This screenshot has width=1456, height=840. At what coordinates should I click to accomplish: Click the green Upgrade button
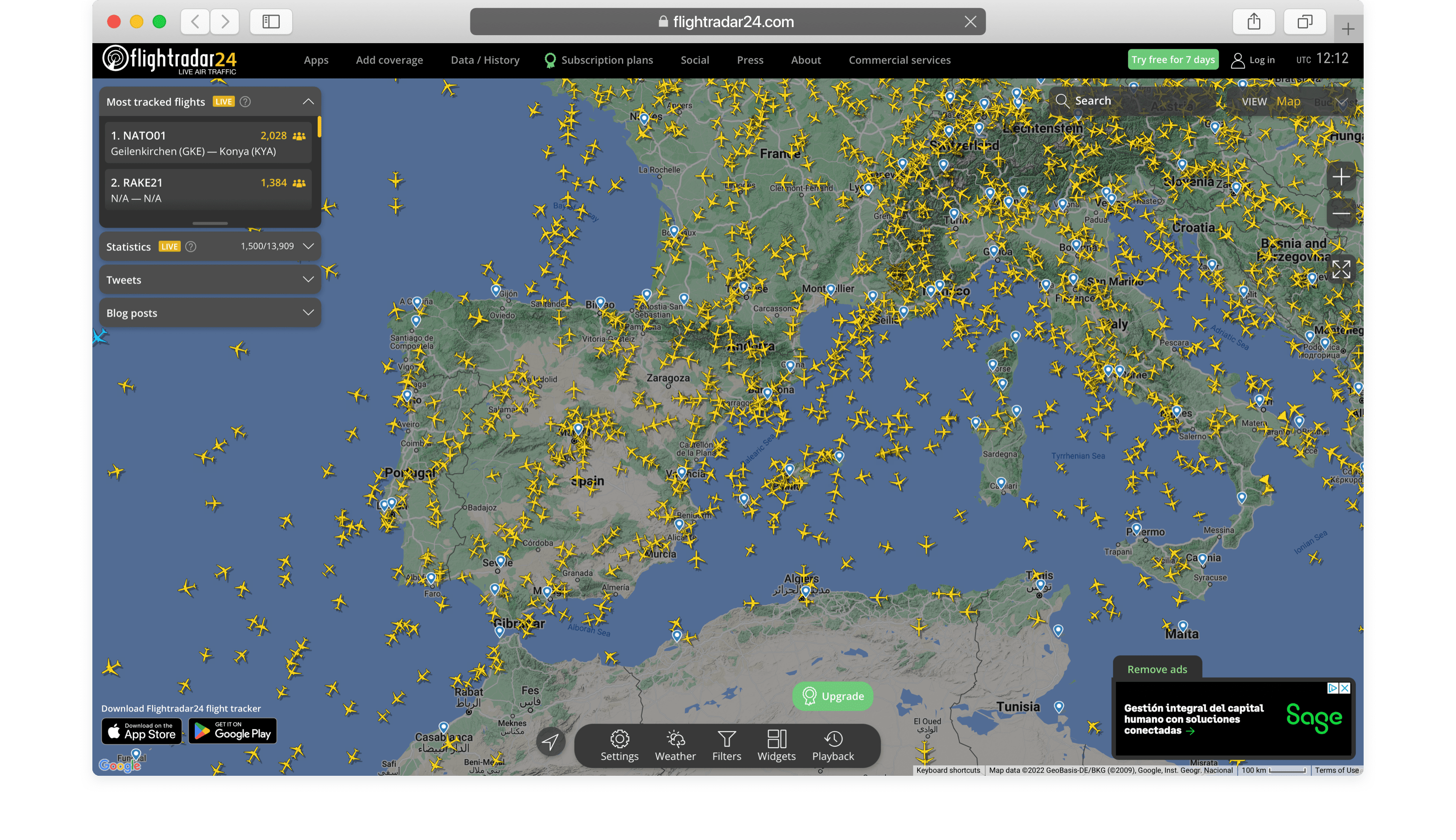pyautogui.click(x=832, y=696)
